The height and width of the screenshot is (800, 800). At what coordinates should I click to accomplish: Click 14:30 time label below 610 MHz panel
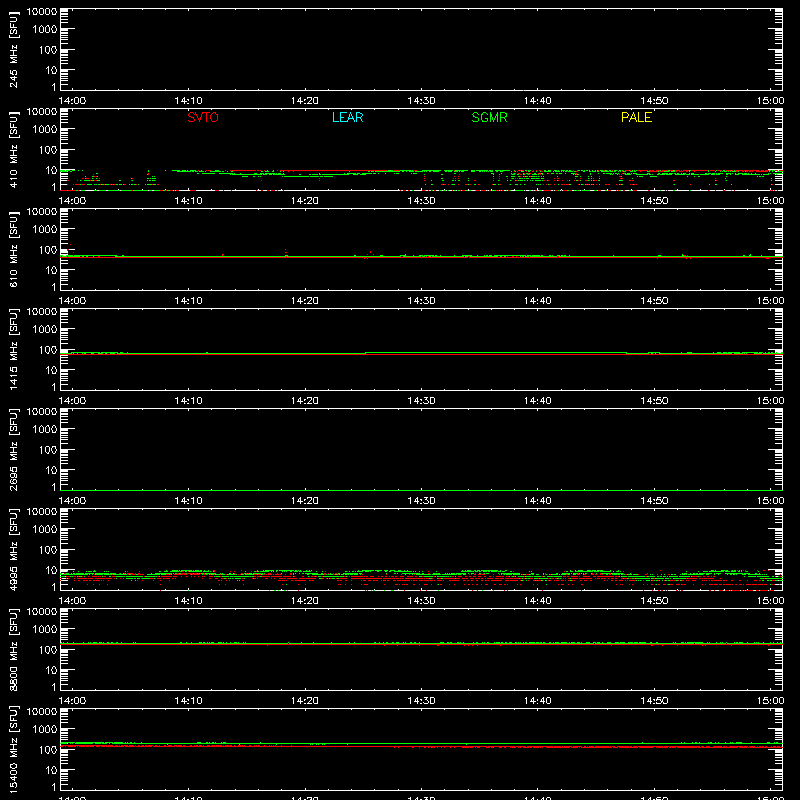(421, 301)
